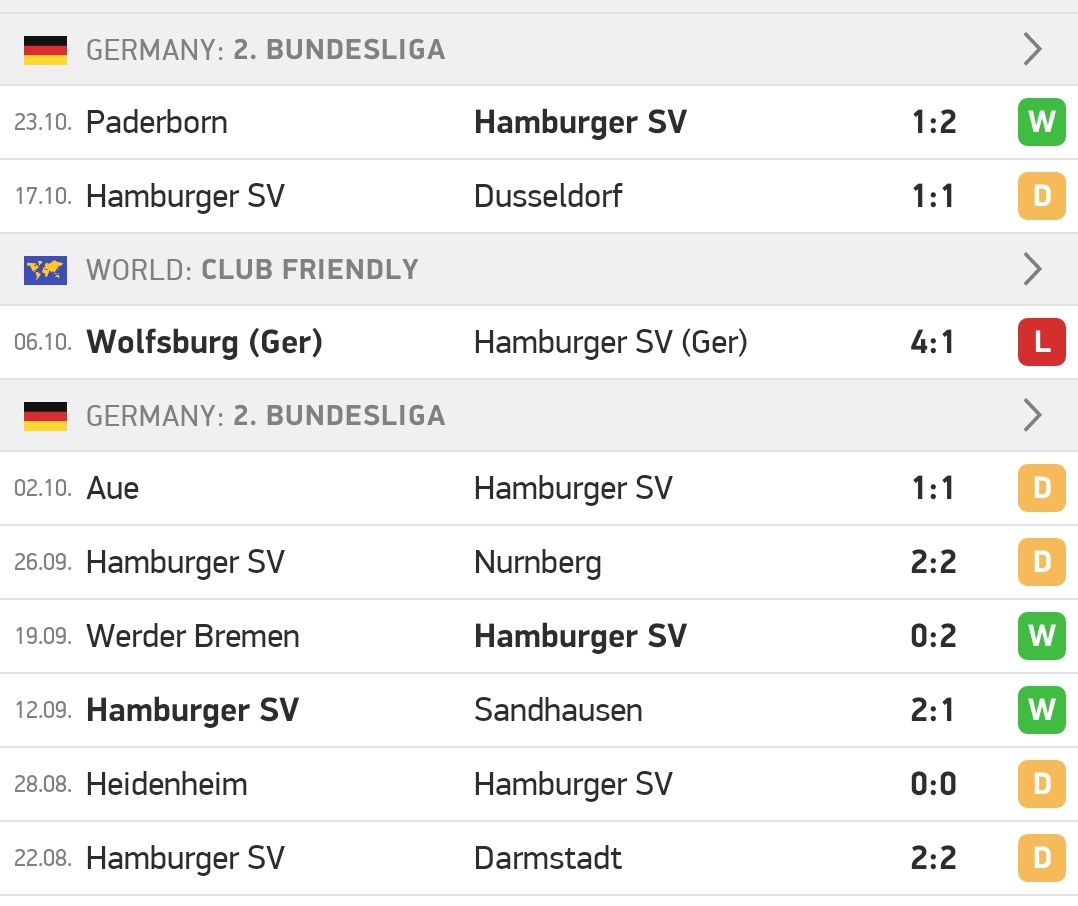Click the red L badge for Wolfsburg match
Image resolution: width=1078 pixels, height=906 pixels.
[x=1042, y=342]
